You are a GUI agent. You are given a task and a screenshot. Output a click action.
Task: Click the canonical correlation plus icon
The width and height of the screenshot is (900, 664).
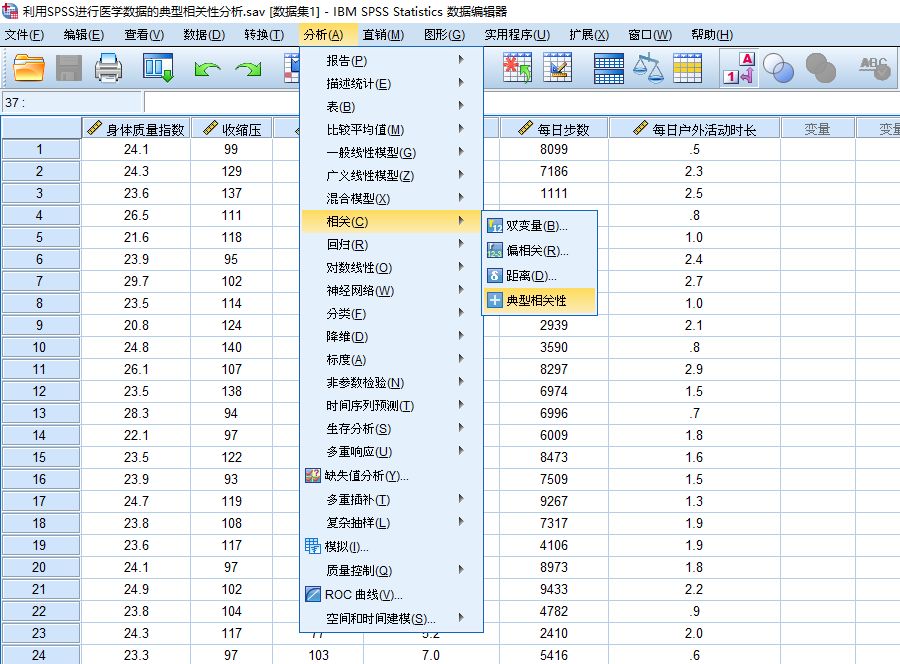(495, 300)
